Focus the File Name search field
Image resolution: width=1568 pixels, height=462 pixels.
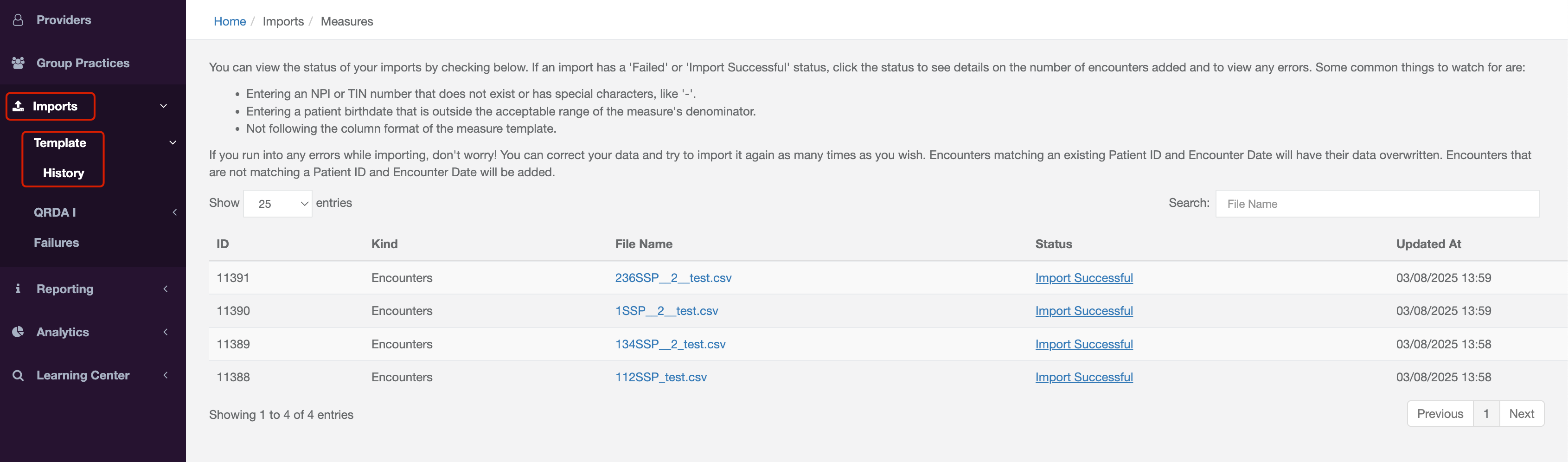(x=1377, y=204)
